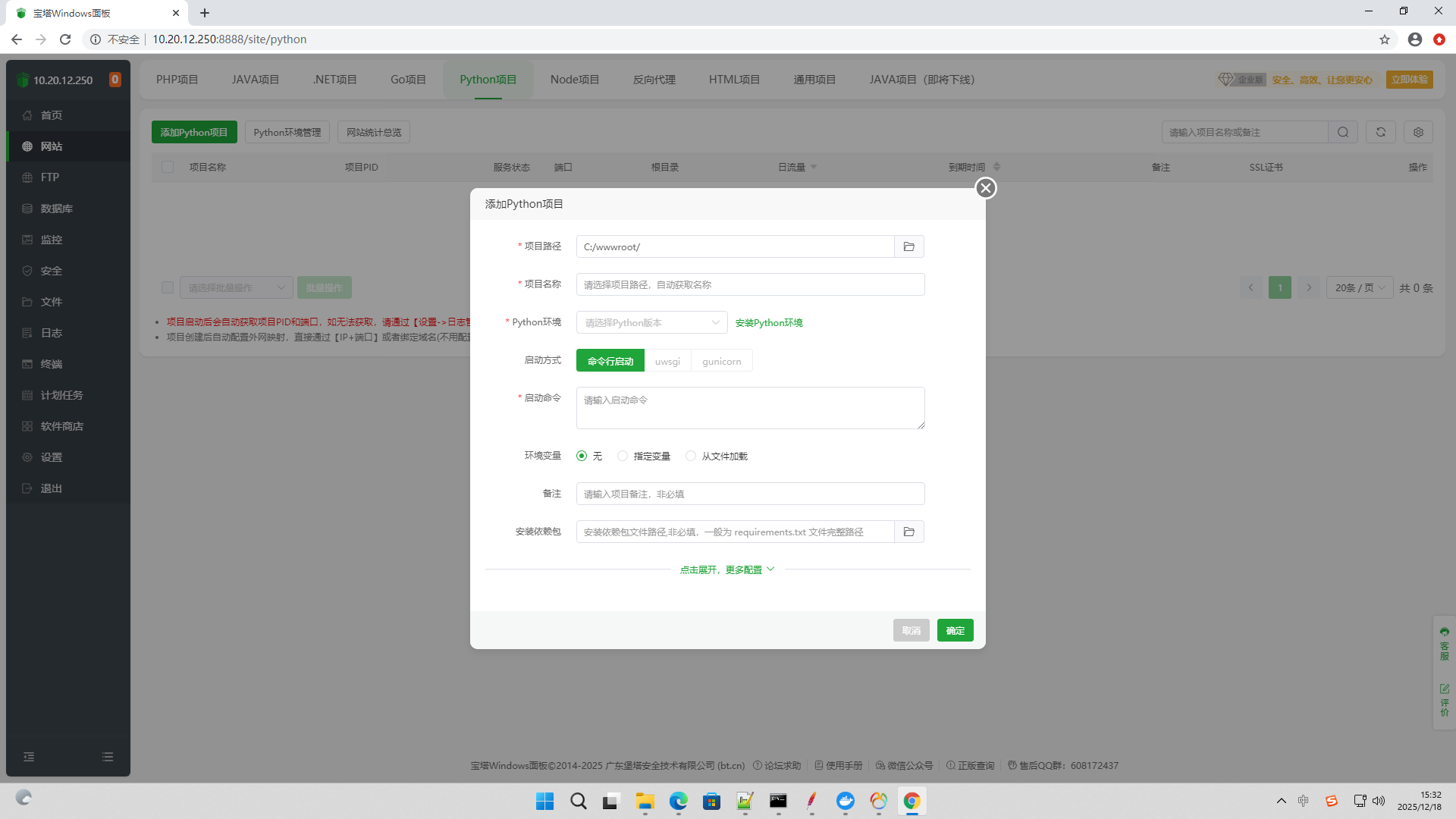The width and height of the screenshot is (1456, 819).
Task: Click the refresh list icon
Action: coord(1380,132)
